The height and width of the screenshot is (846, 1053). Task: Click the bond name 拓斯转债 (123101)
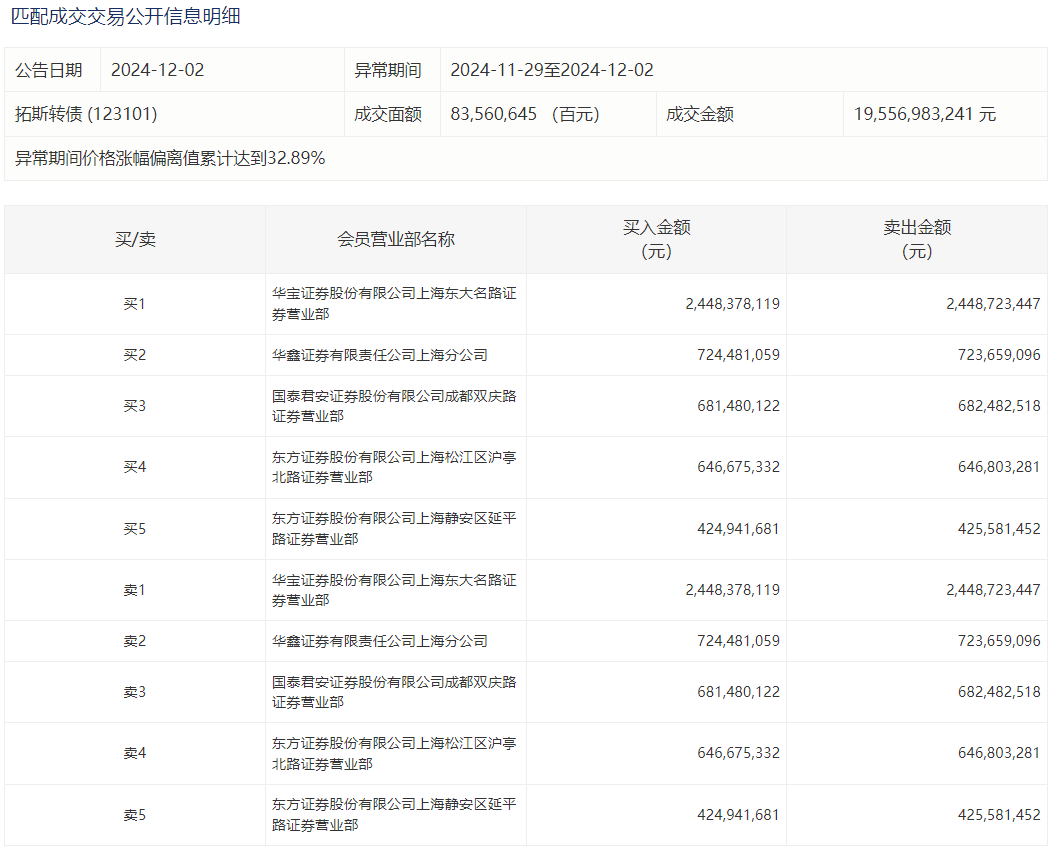[x=86, y=114]
